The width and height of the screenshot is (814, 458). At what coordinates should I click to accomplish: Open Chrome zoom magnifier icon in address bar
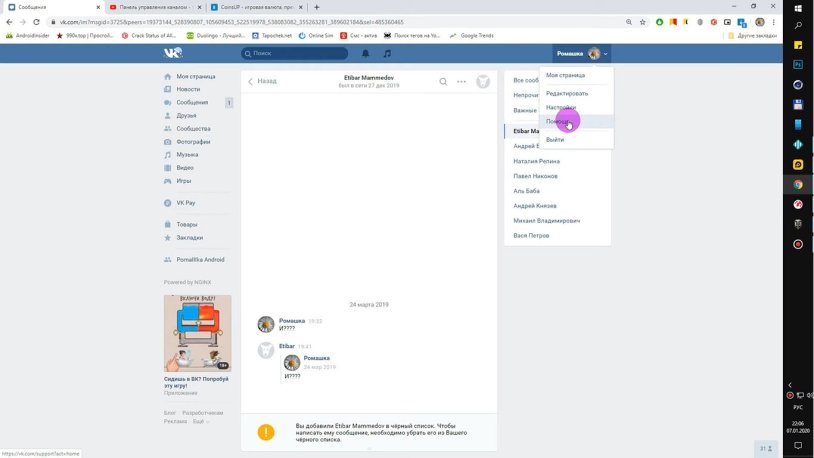coord(629,22)
